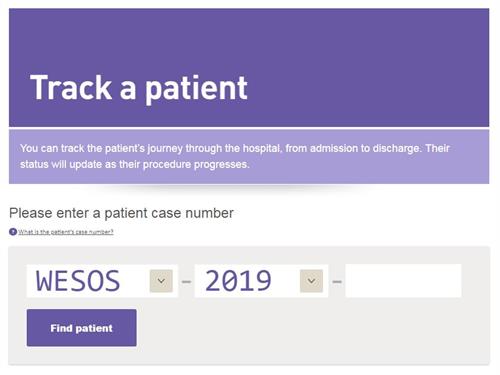Click 'Please enter a patient case number' label
This screenshot has height=375, width=500.
click(121, 213)
